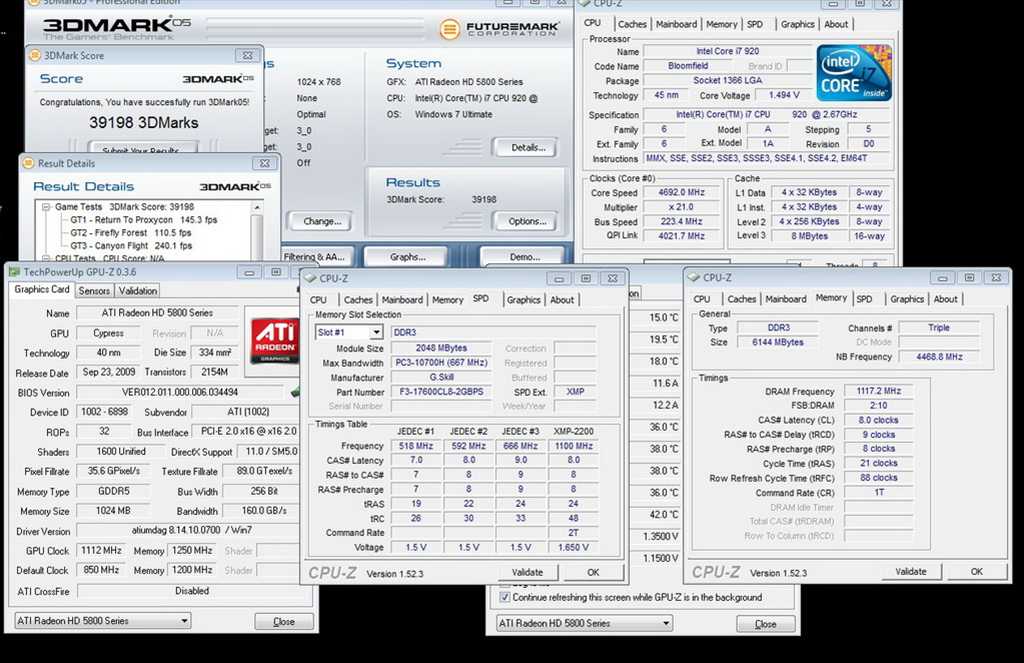Select GT3 - Canyon Flight result row
Screen dimensions: 1024x663
(x=131, y=246)
